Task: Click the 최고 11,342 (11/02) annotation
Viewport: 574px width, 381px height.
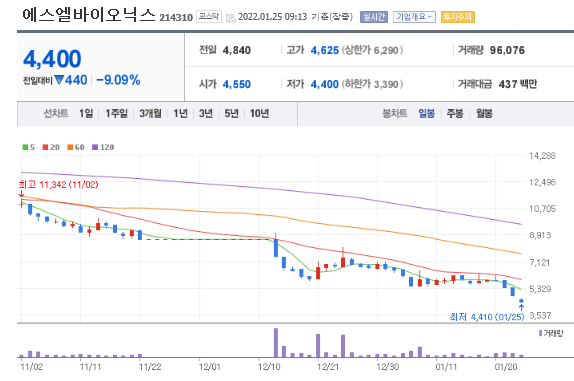Action: point(59,184)
